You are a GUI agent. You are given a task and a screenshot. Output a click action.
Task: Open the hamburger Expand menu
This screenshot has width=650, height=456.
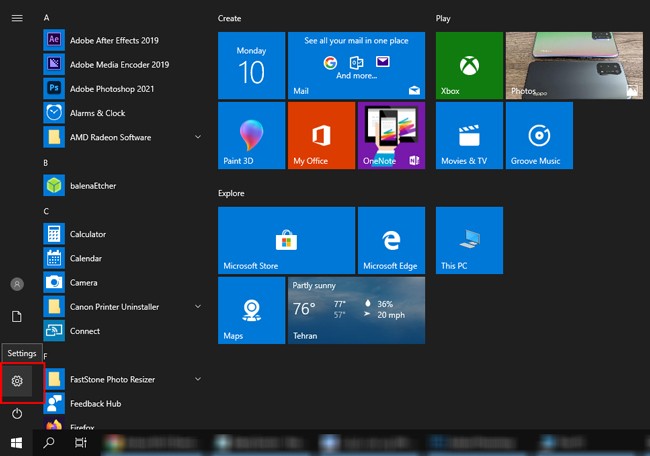17,18
